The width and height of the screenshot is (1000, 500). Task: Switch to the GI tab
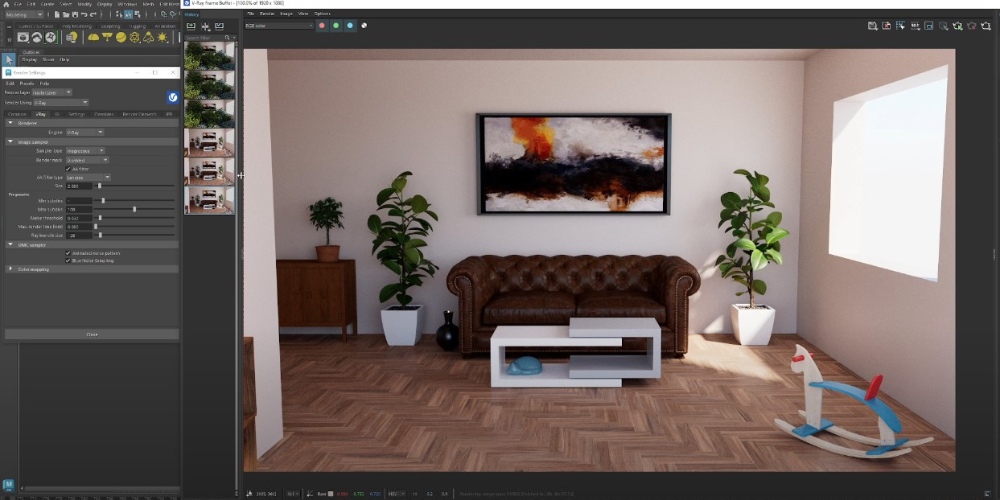point(56,114)
